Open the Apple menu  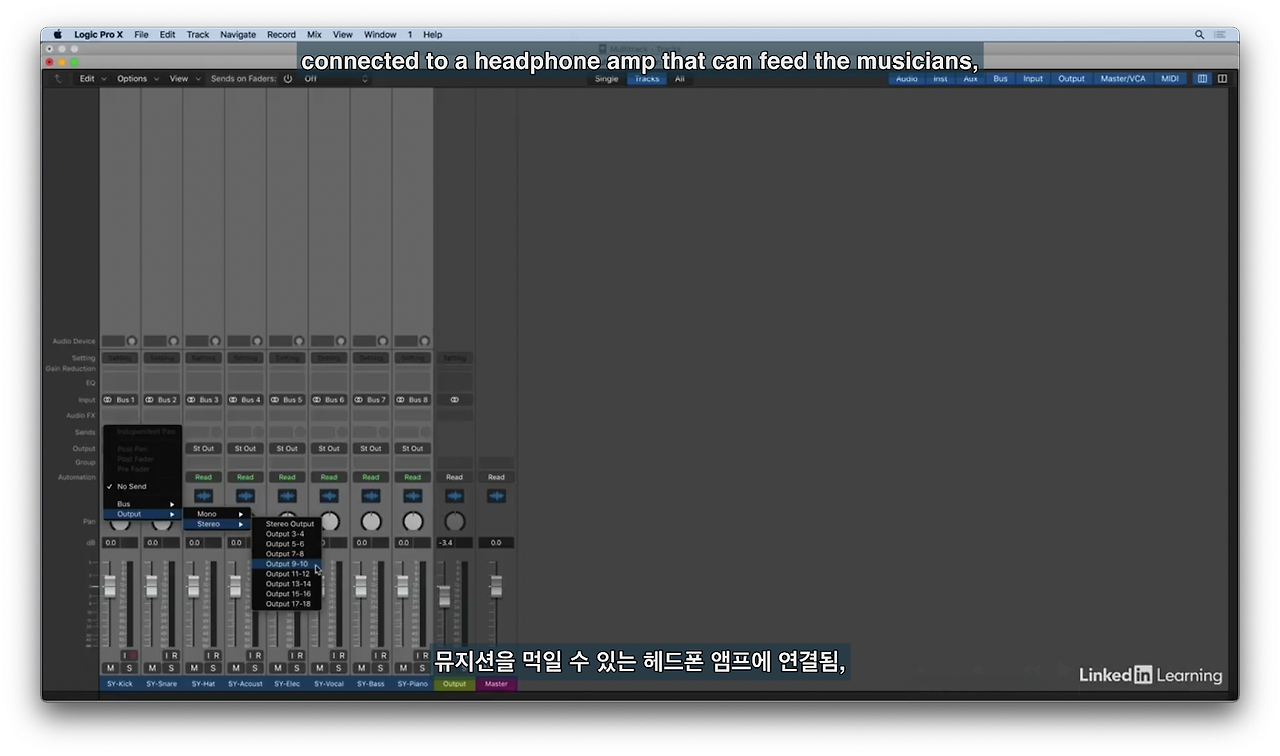[x=57, y=34]
